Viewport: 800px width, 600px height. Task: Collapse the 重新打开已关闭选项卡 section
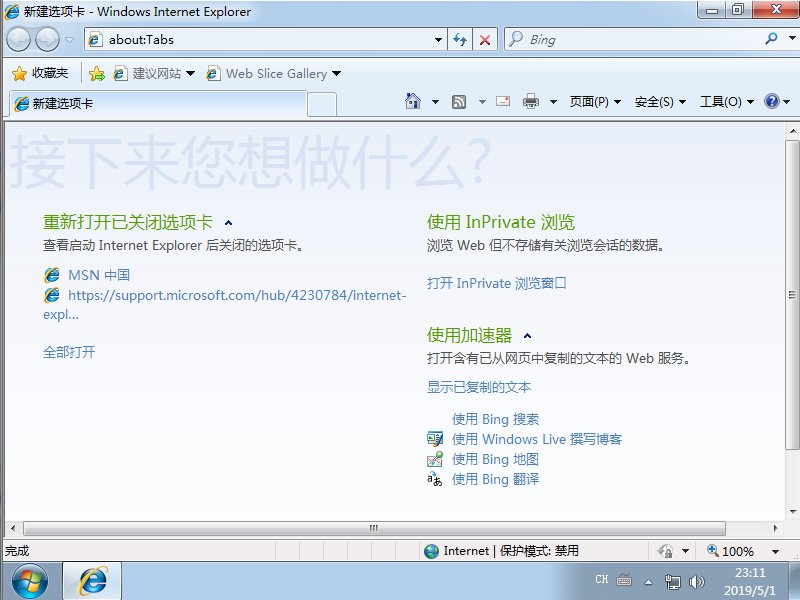[228, 222]
